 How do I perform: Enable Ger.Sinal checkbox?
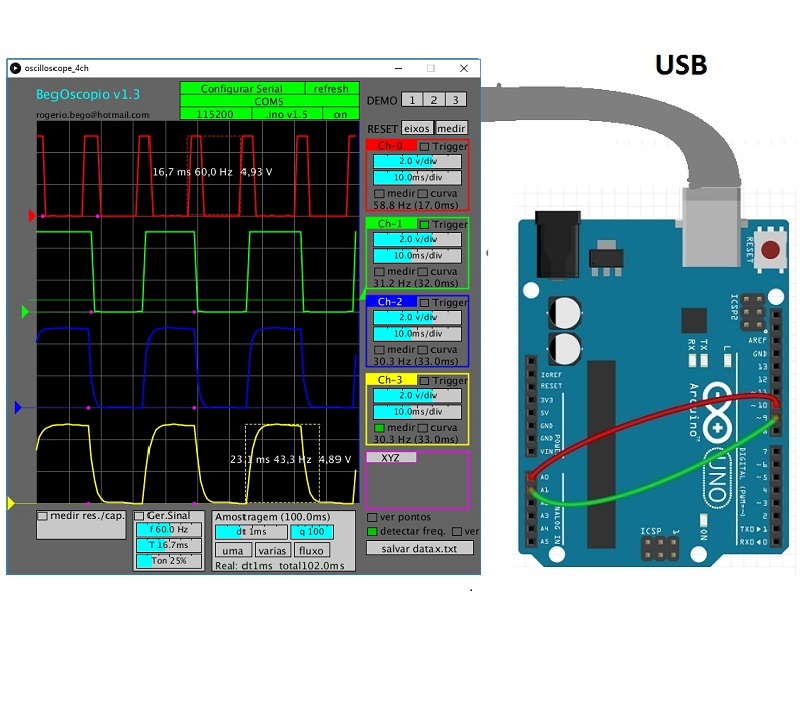(x=139, y=516)
